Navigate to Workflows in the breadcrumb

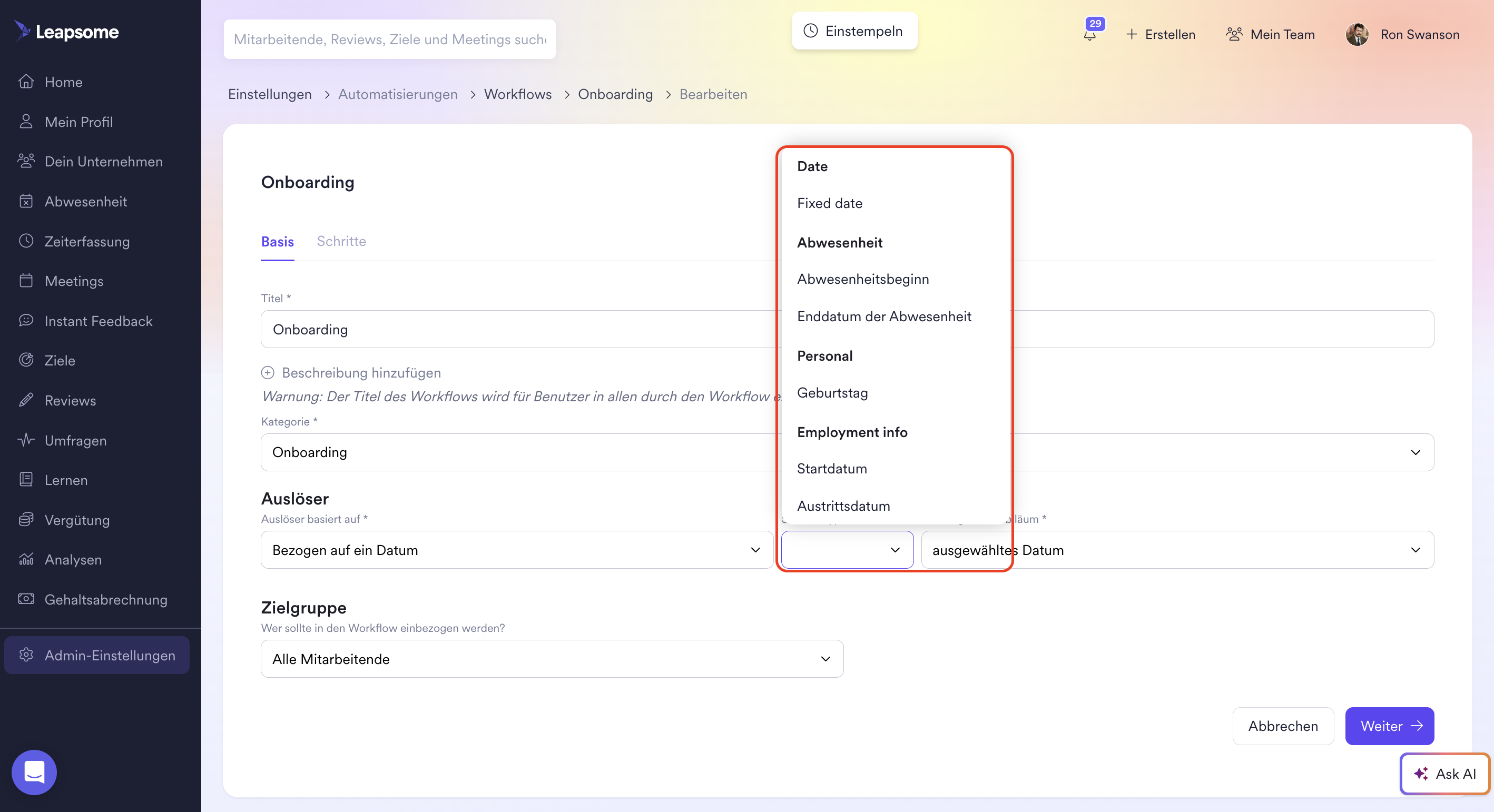click(517, 94)
